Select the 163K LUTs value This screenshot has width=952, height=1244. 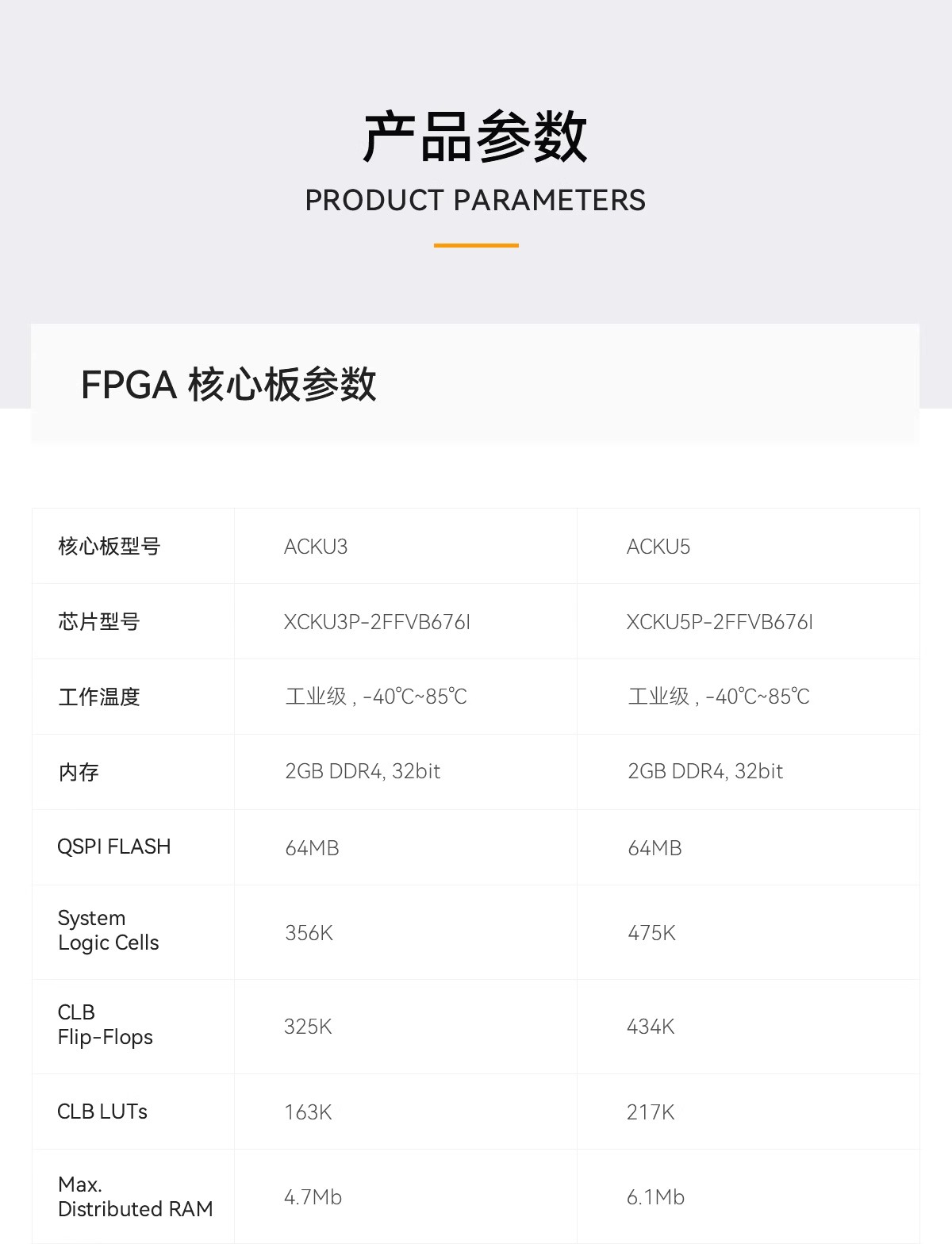click(x=308, y=1112)
